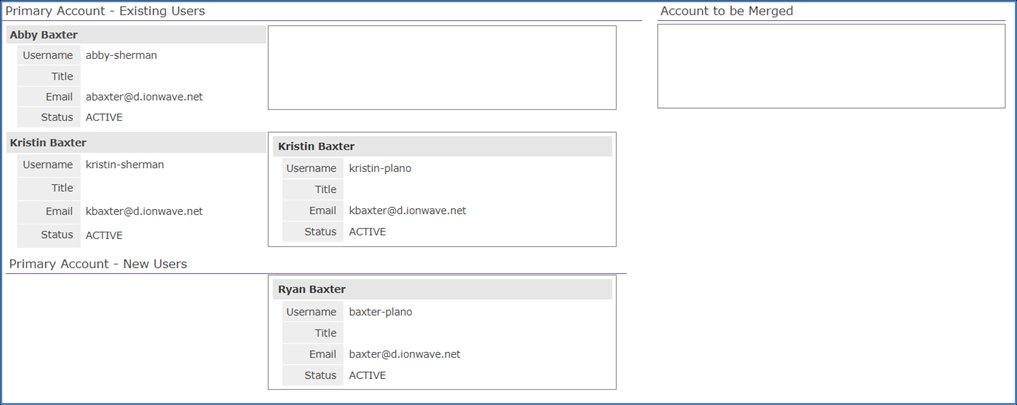Click ACTIVE status under Abby Baxter
This screenshot has width=1017, height=405.
[x=104, y=117]
